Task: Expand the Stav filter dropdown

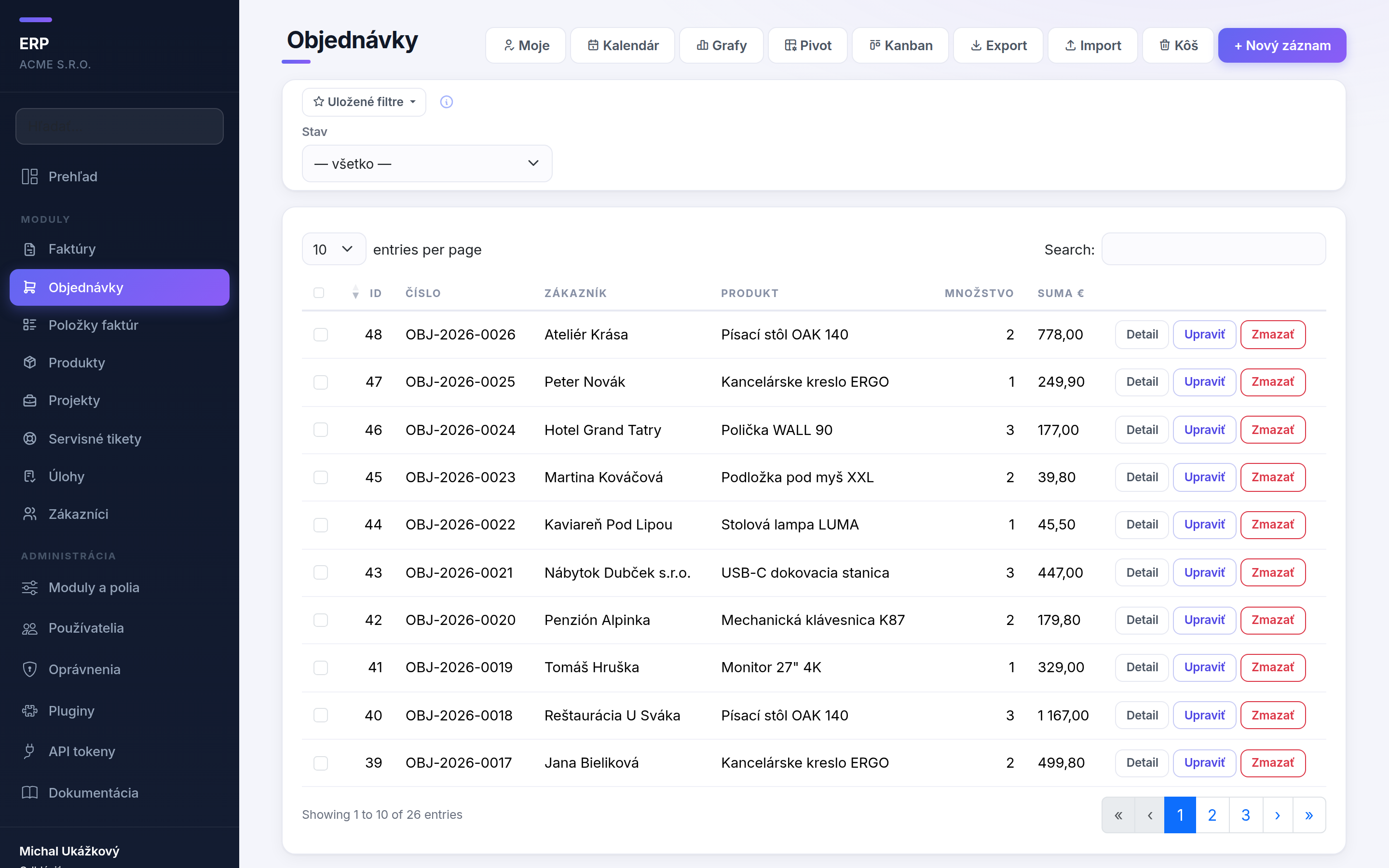Action: tap(427, 163)
